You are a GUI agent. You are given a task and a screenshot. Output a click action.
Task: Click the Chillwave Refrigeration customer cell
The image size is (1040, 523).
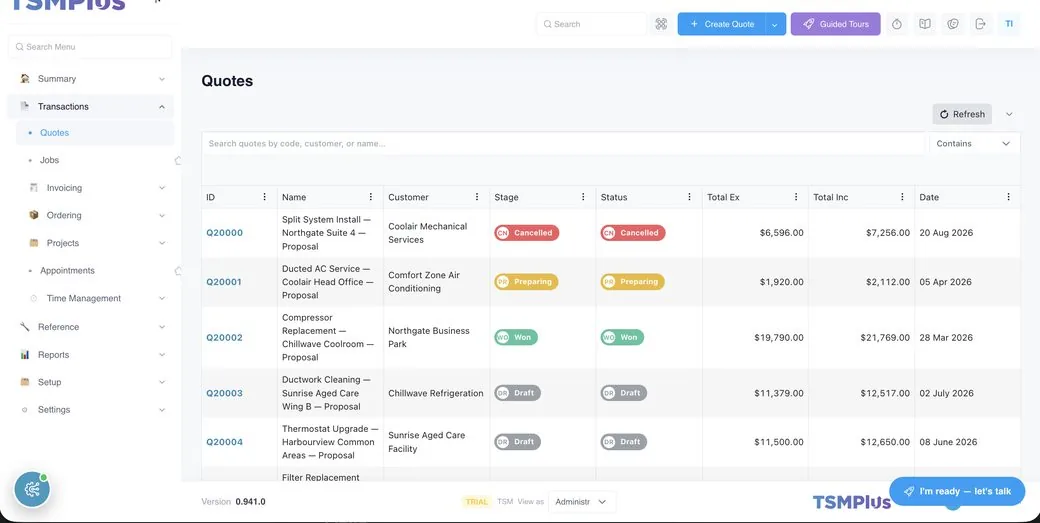(436, 393)
